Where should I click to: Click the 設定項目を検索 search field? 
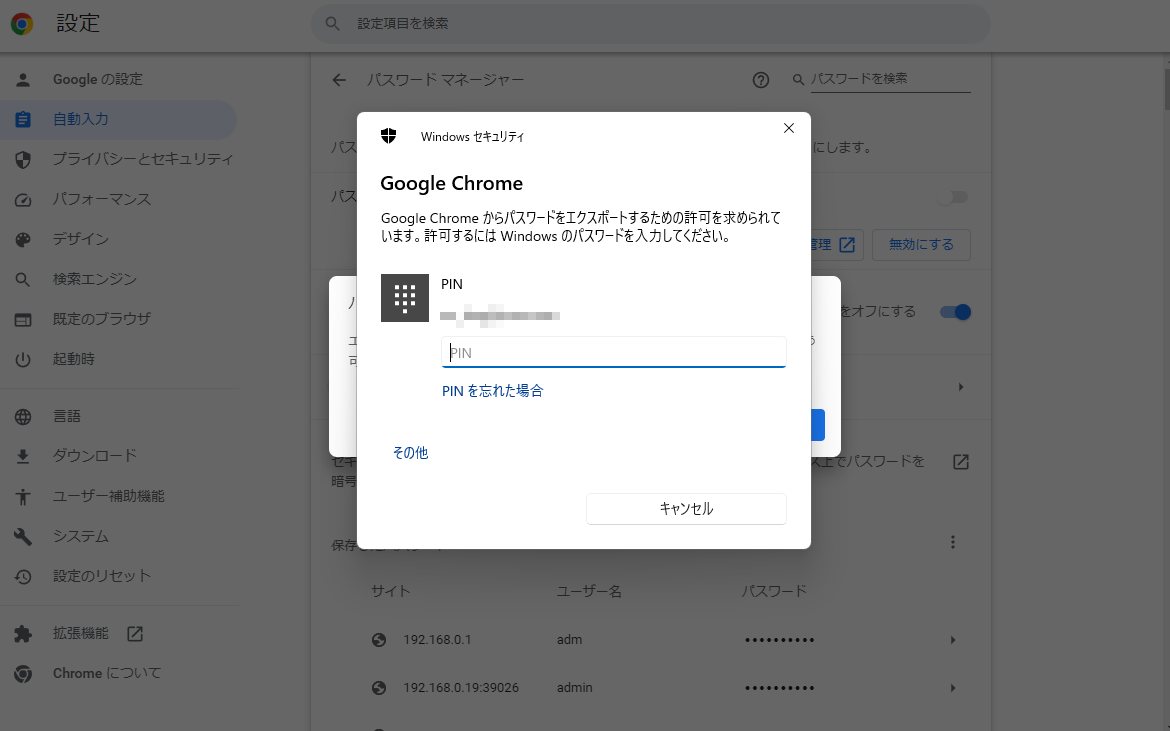[x=651, y=24]
